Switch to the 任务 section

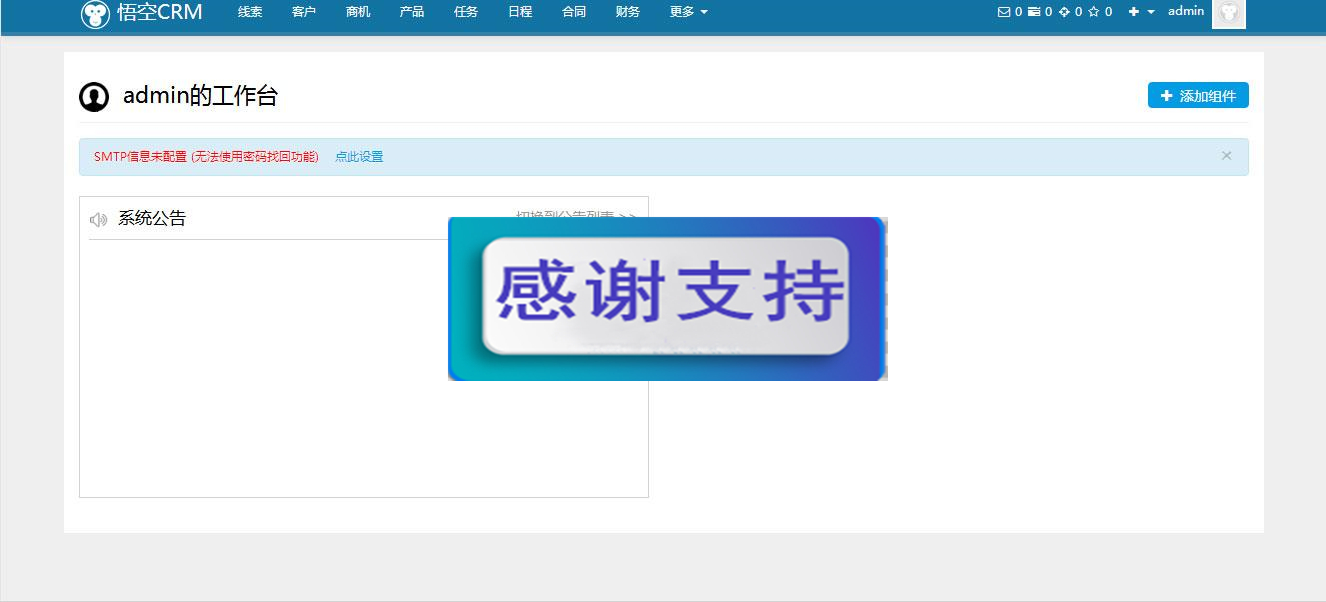pyautogui.click(x=465, y=11)
